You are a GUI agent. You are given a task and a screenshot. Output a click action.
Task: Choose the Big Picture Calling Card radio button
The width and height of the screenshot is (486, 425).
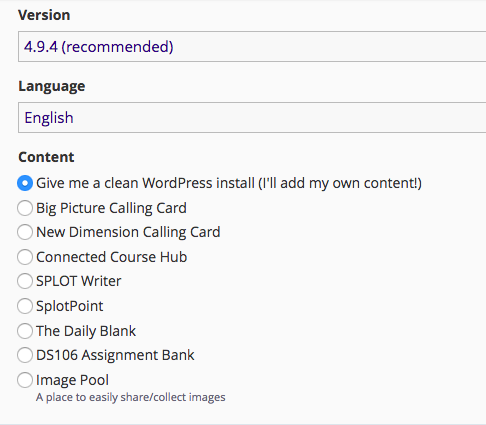(x=25, y=208)
